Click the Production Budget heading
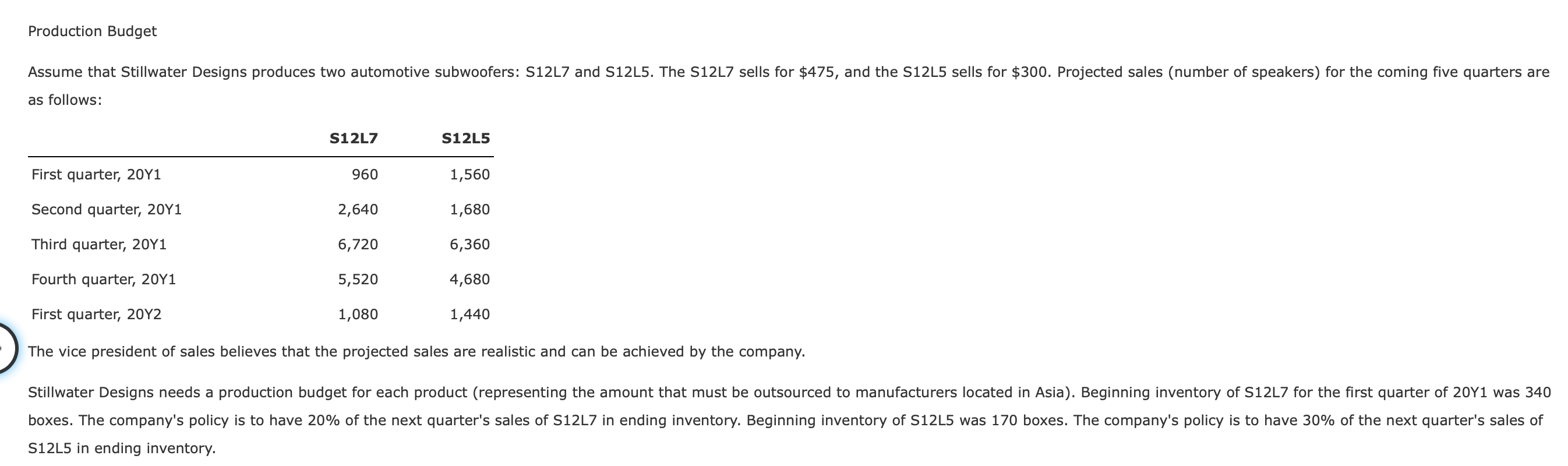Screen dimensions: 1568x466 coord(92,31)
